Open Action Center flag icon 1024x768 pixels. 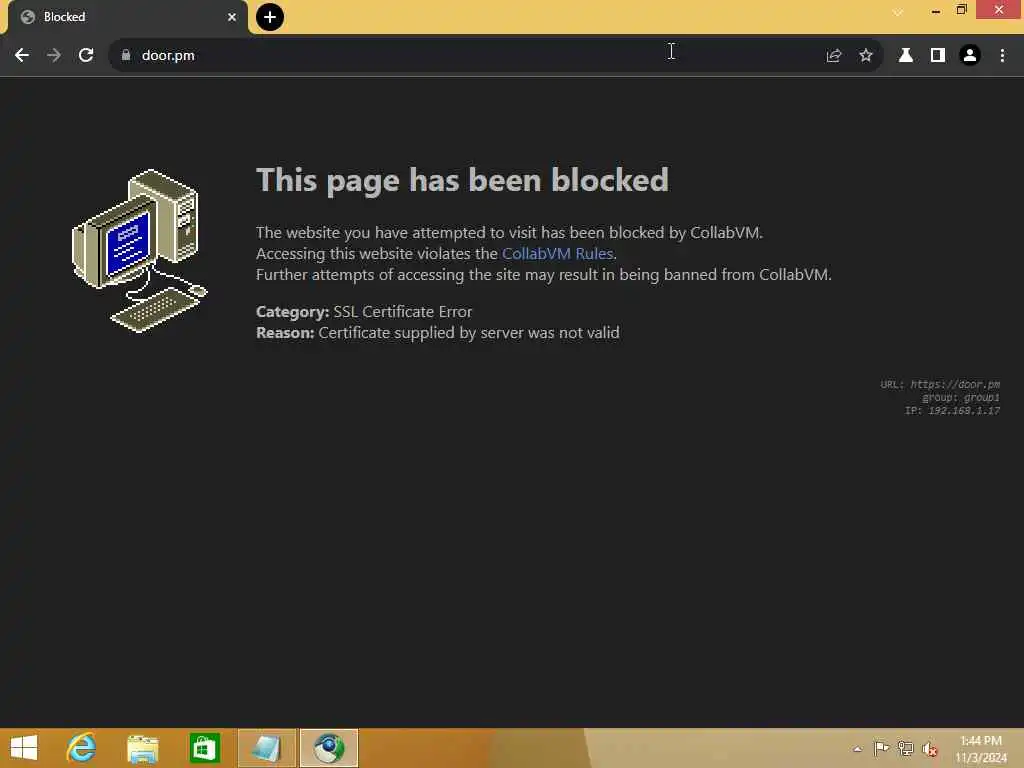[x=881, y=748]
